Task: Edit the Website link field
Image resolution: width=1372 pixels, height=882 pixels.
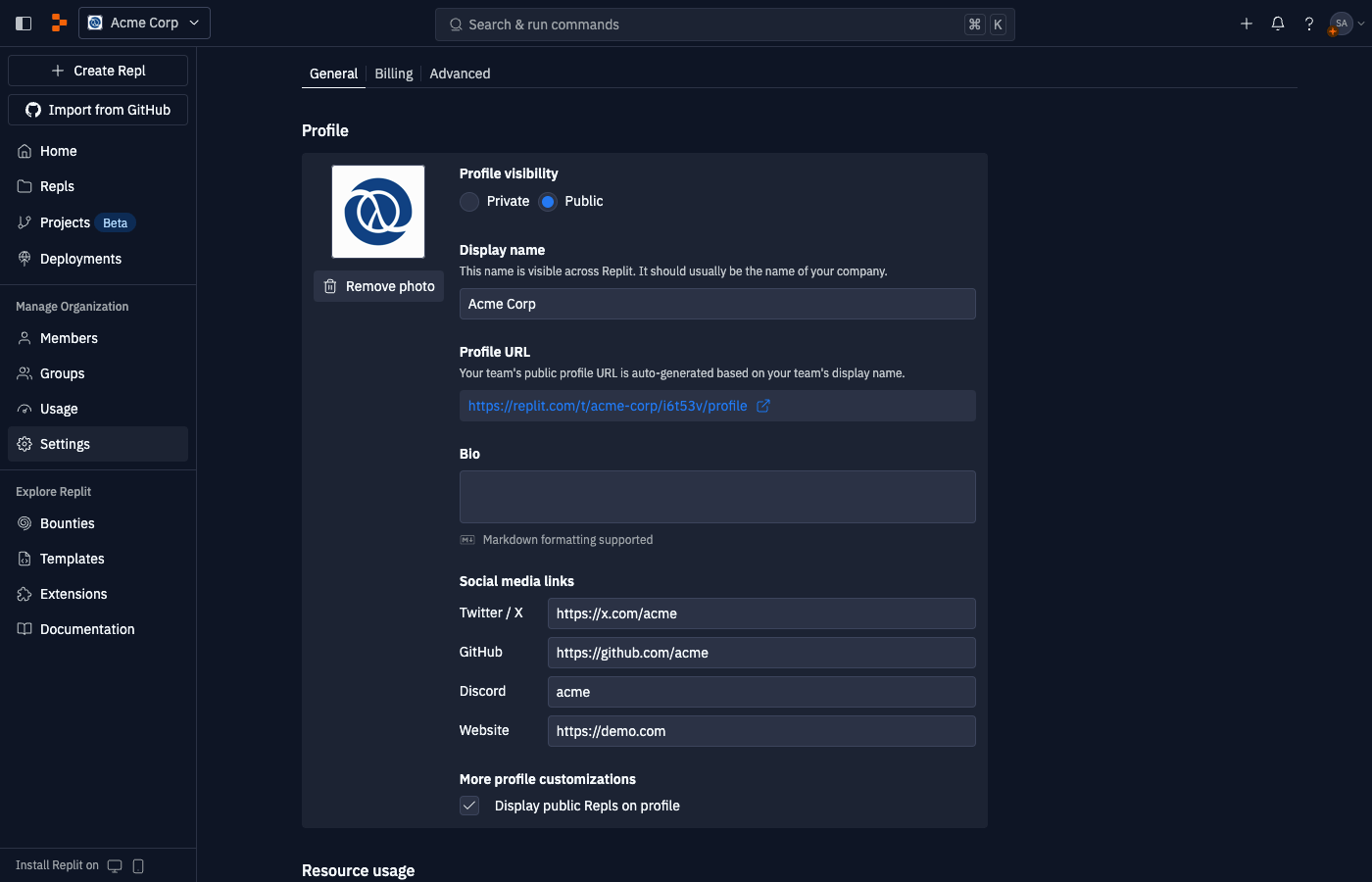Action: coord(761,731)
